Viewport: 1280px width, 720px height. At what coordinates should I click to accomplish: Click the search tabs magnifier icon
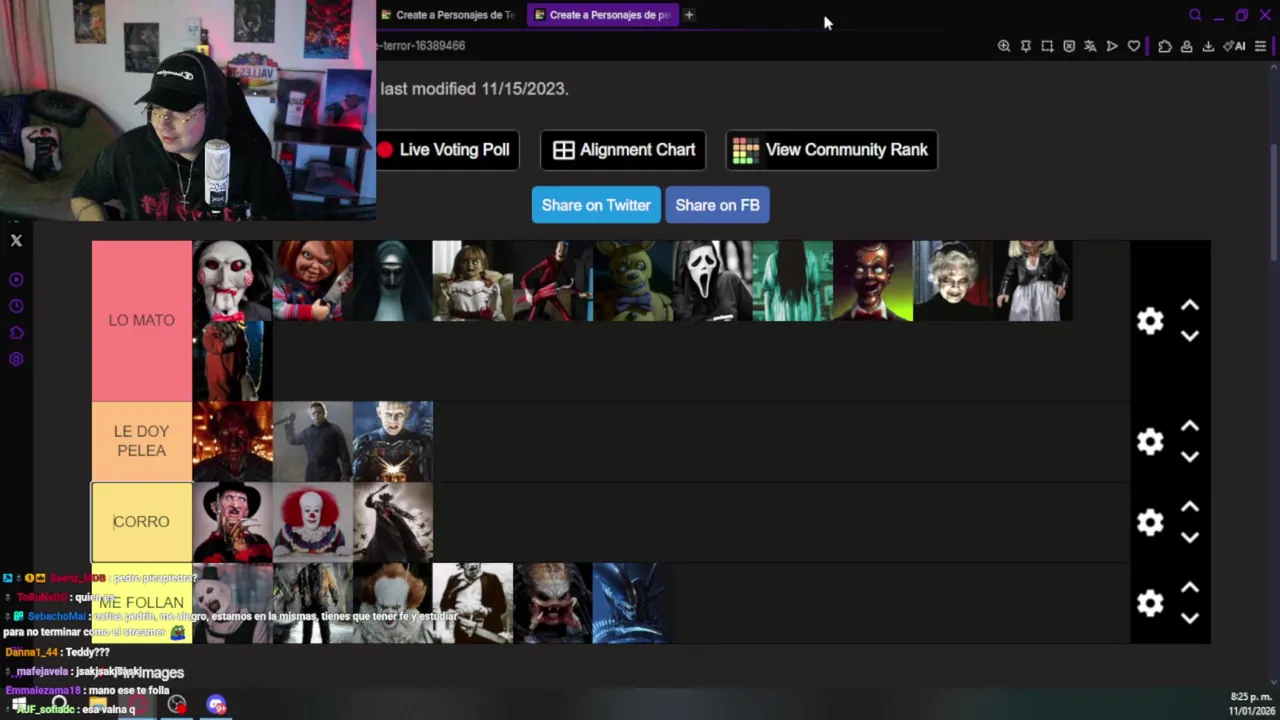(1195, 15)
